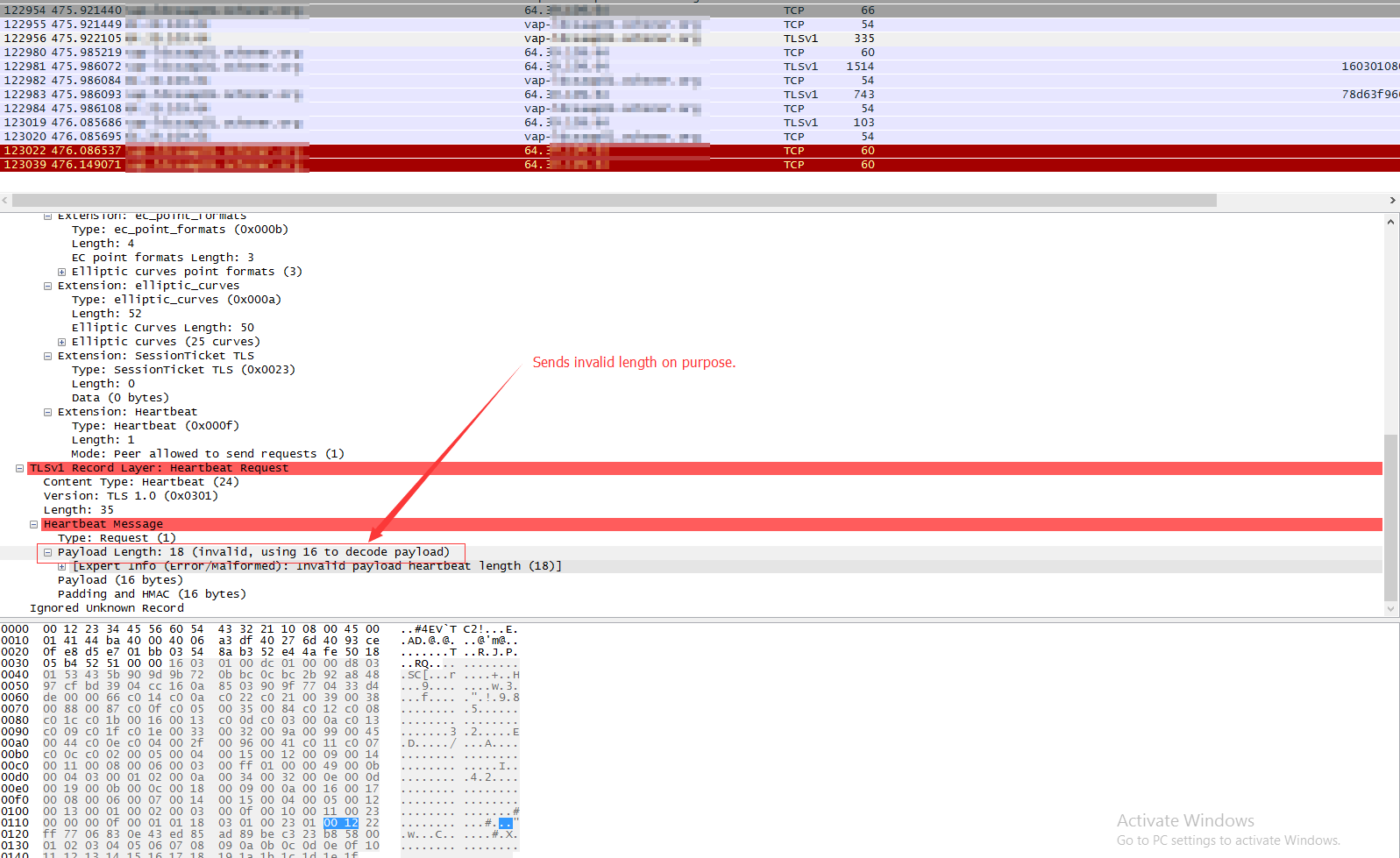Select 'Payload (16 bytes)' field
Viewport: 1400px width, 858px height.
[x=120, y=580]
